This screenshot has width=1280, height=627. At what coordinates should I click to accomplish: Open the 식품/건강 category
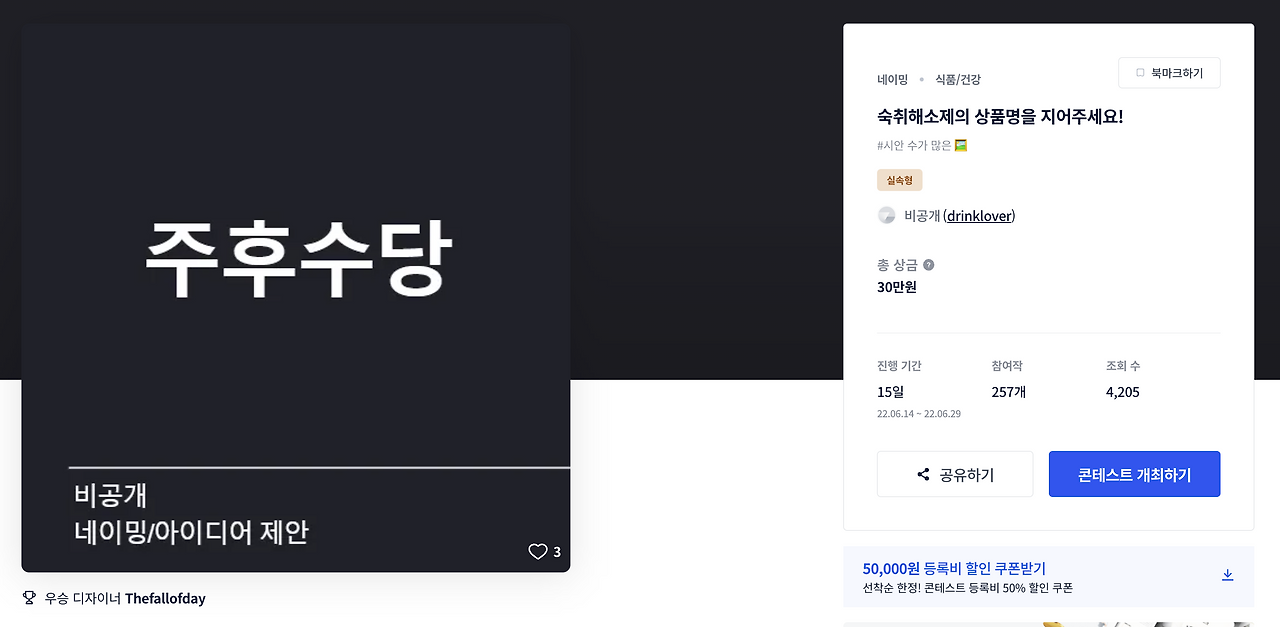(957, 78)
